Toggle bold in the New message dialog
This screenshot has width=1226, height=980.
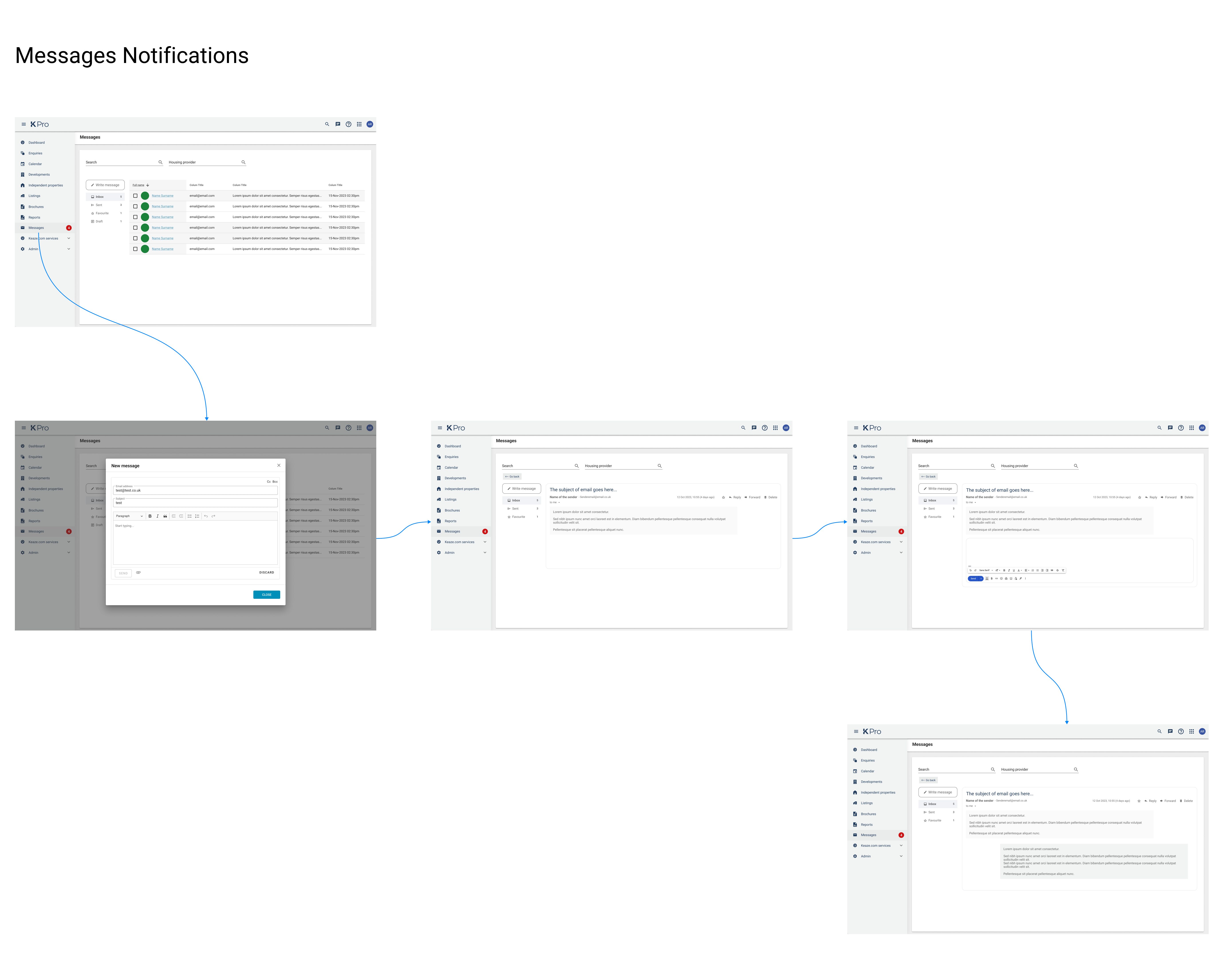click(x=150, y=516)
